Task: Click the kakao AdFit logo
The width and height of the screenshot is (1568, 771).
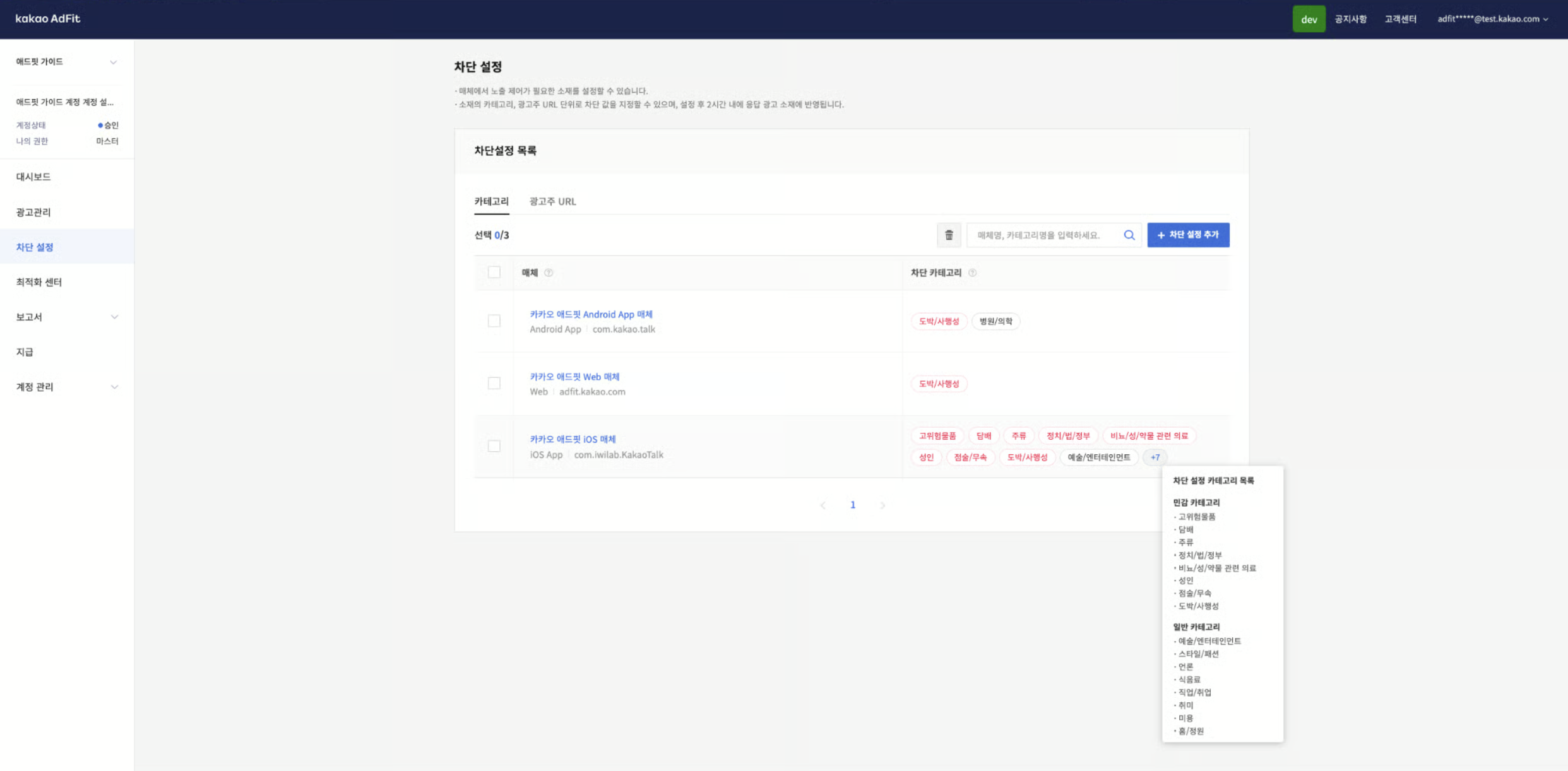Action: click(x=48, y=18)
